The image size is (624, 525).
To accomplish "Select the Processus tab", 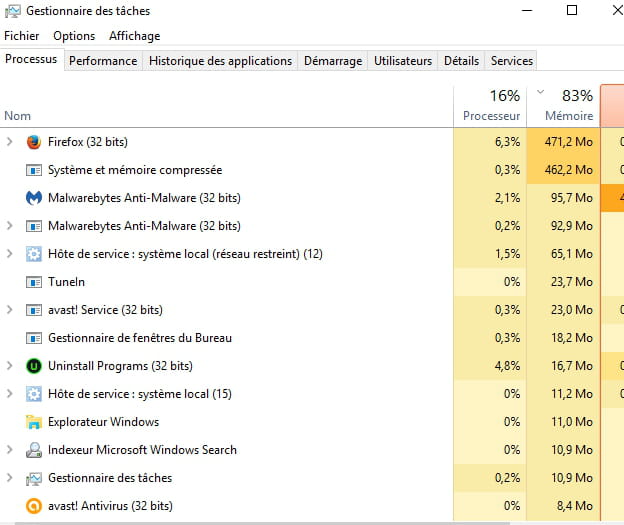I will coord(31,59).
